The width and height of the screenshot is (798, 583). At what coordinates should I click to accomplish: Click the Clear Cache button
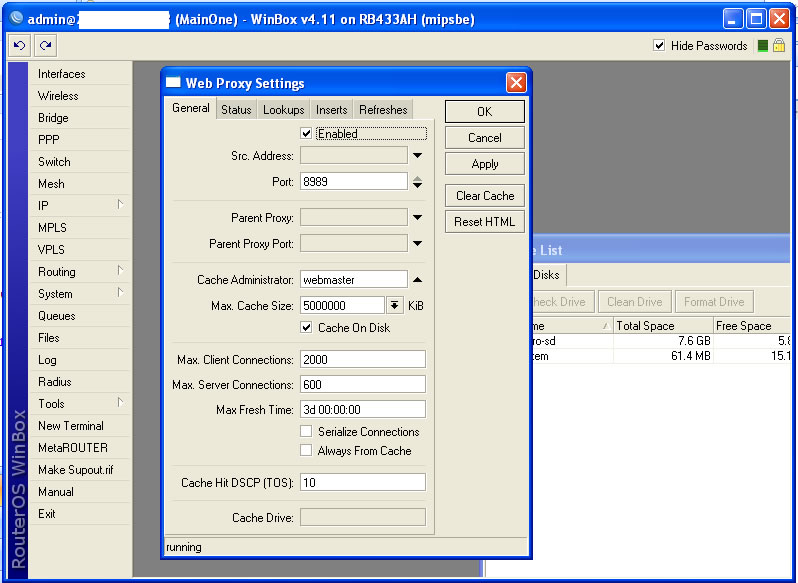pyautogui.click(x=484, y=196)
